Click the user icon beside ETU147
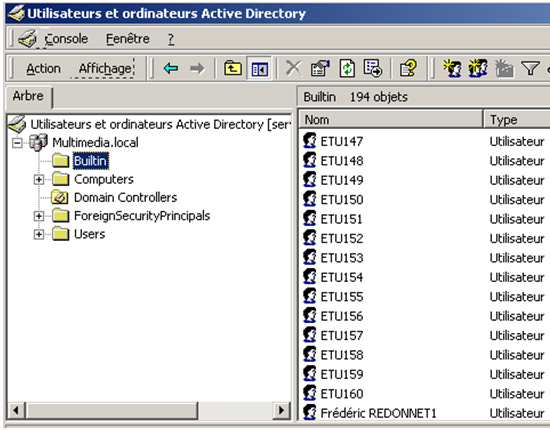550x430 pixels. pyautogui.click(x=309, y=141)
